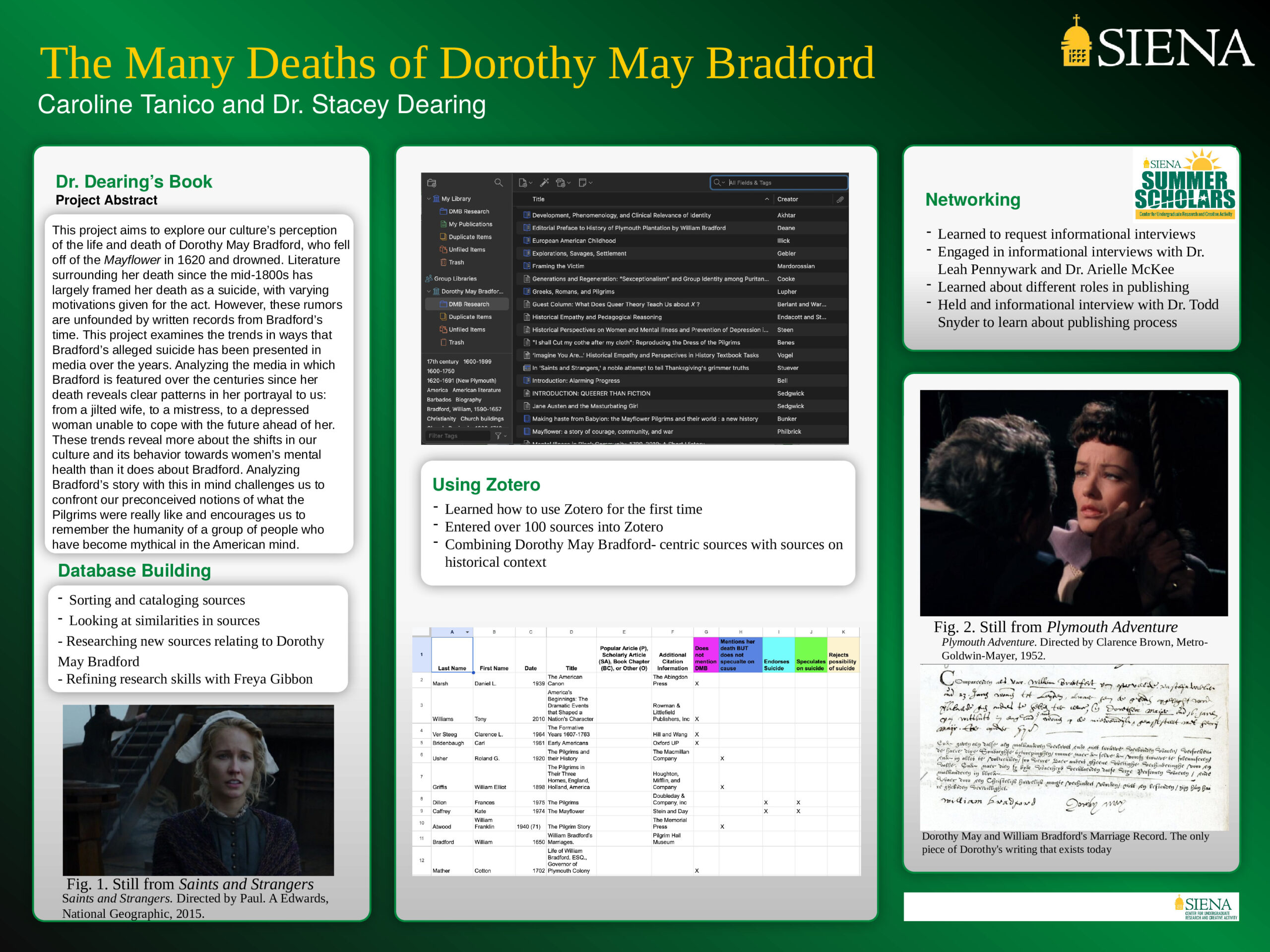Select highlighted DMB Research in group library

tap(467, 304)
